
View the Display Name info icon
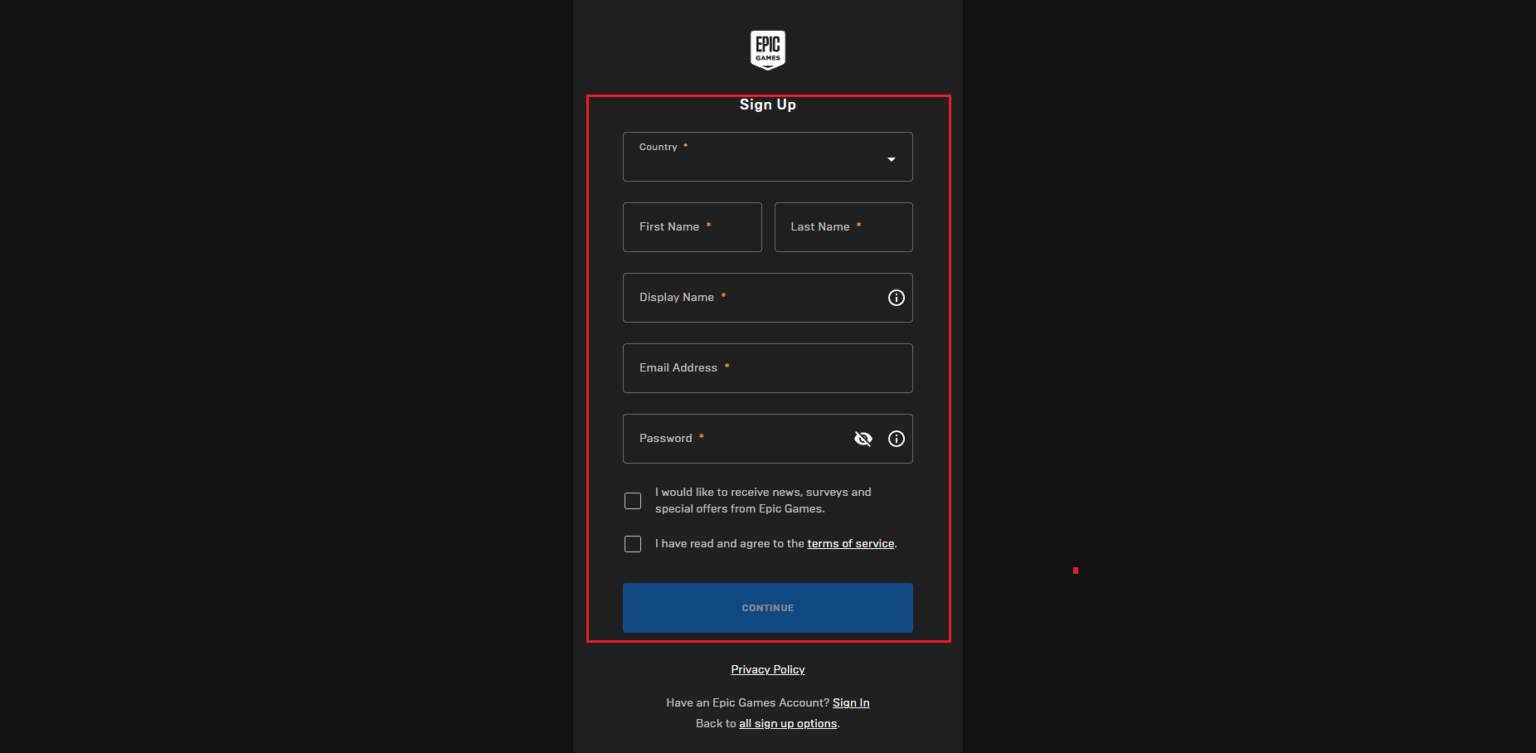(x=896, y=297)
